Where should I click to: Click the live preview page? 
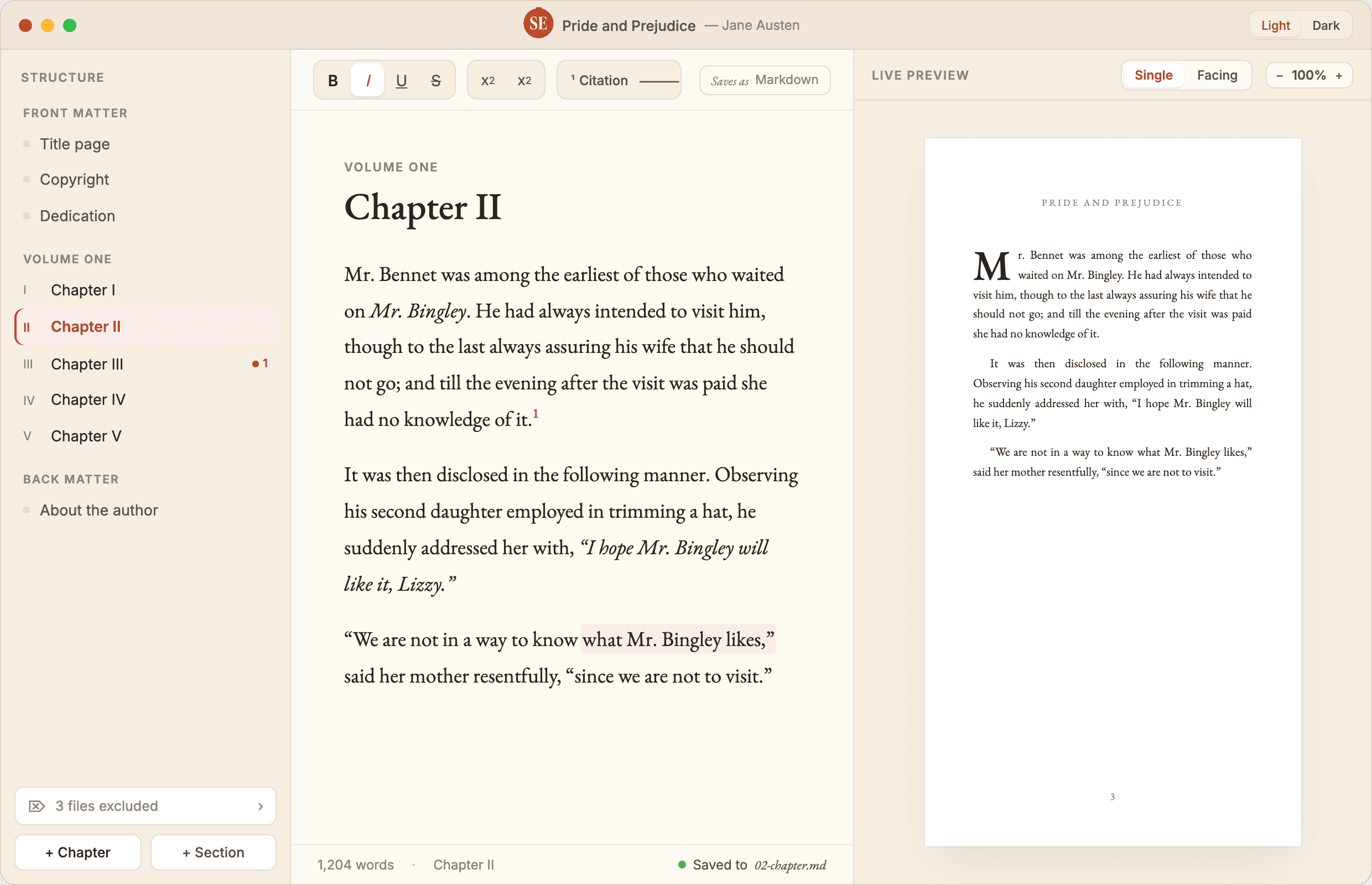pos(1112,492)
